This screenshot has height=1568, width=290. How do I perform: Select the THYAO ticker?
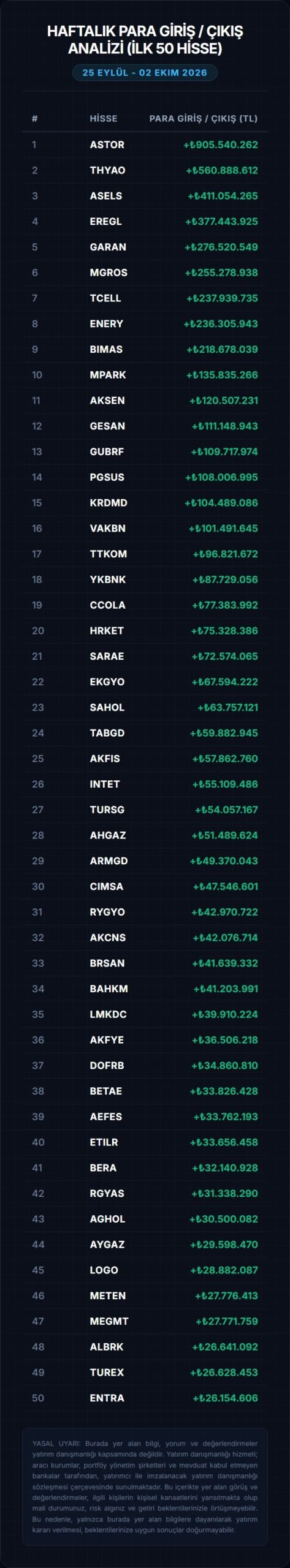(x=107, y=170)
